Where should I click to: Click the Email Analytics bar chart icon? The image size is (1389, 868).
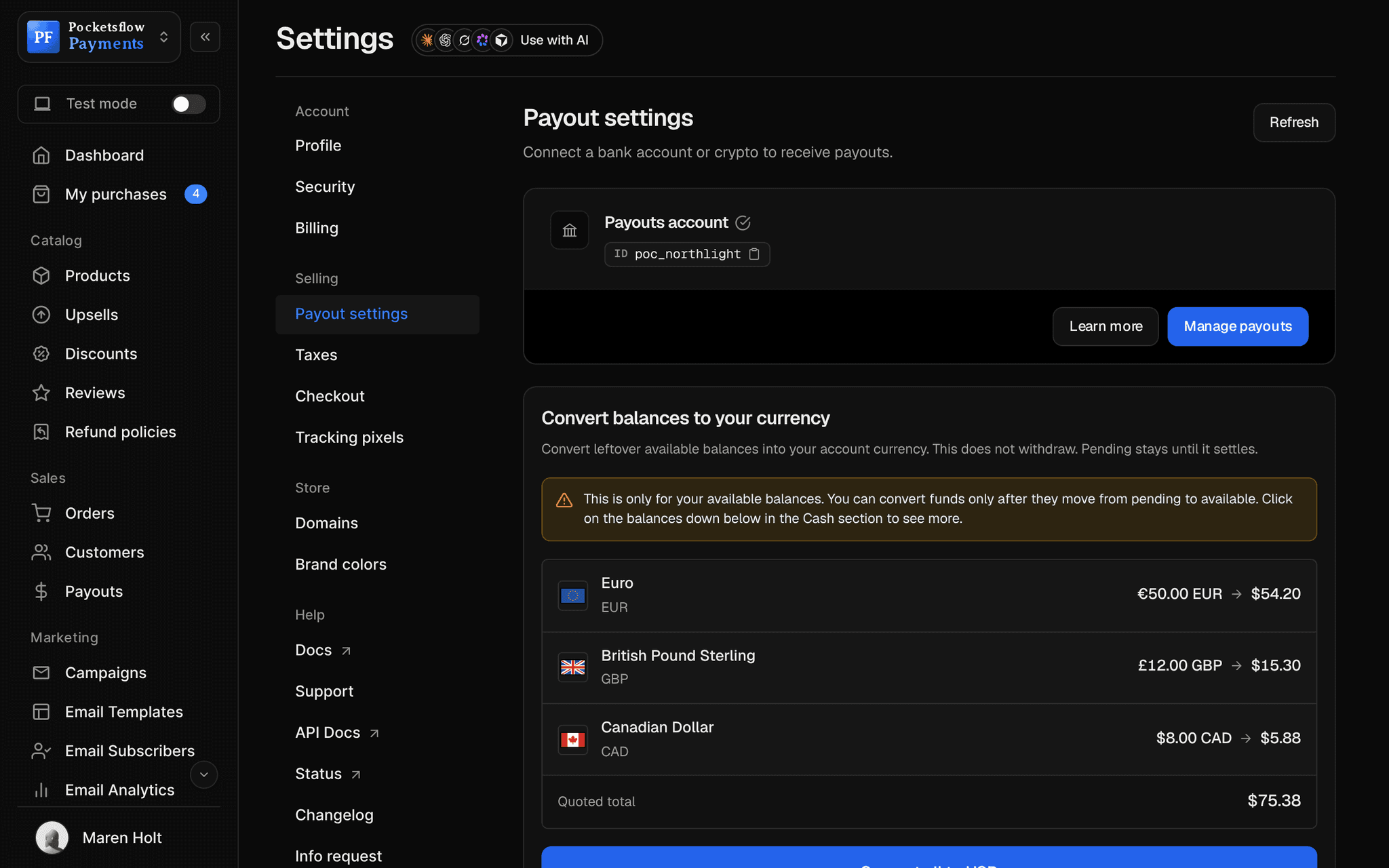[x=41, y=790]
